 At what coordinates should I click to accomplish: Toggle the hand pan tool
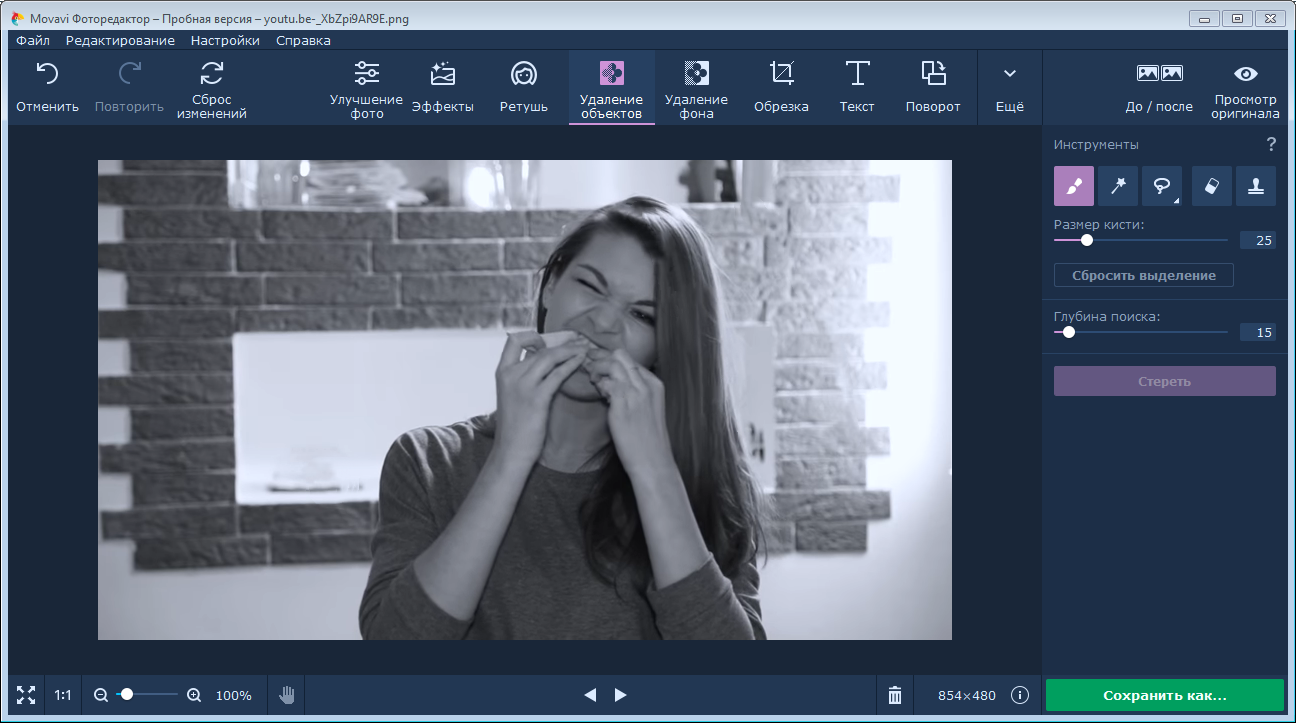(287, 695)
